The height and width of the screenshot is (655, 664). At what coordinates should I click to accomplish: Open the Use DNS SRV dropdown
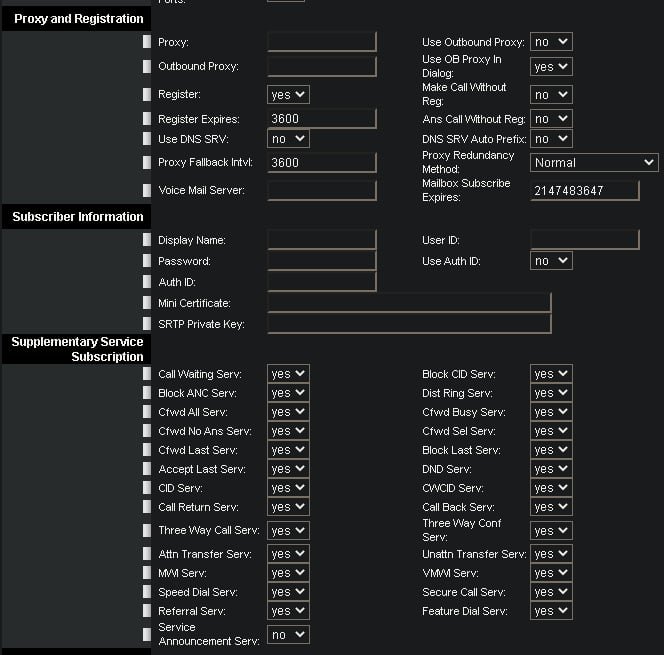tap(288, 139)
